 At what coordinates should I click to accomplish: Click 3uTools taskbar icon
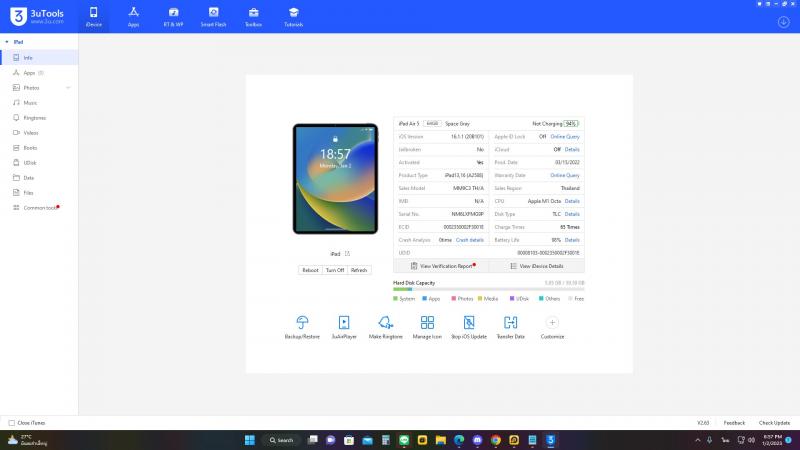coord(551,440)
